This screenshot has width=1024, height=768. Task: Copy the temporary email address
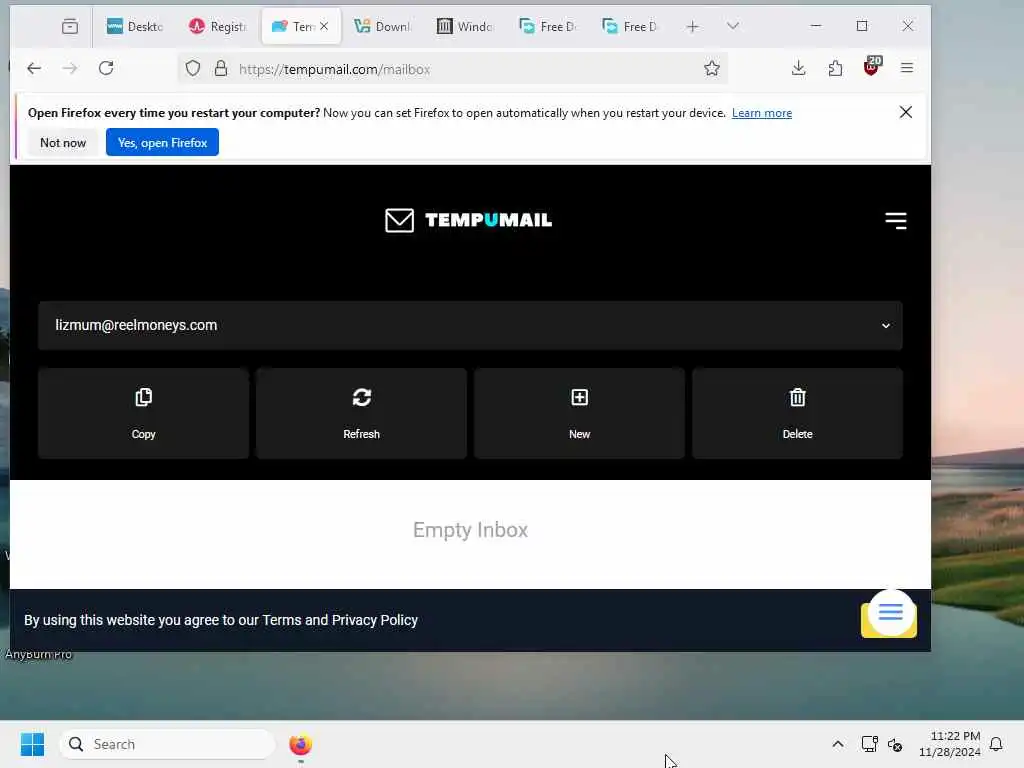click(x=143, y=413)
